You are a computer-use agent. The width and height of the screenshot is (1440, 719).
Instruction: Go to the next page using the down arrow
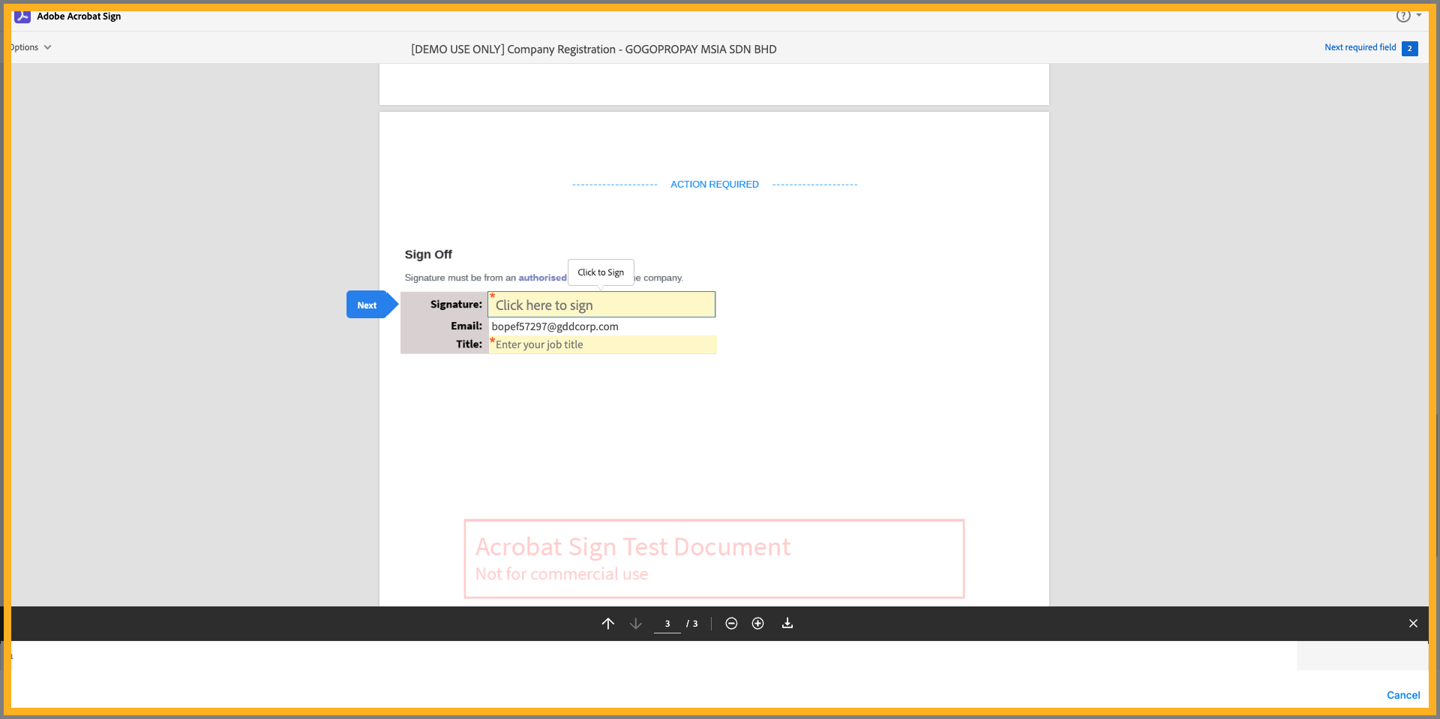tap(635, 623)
